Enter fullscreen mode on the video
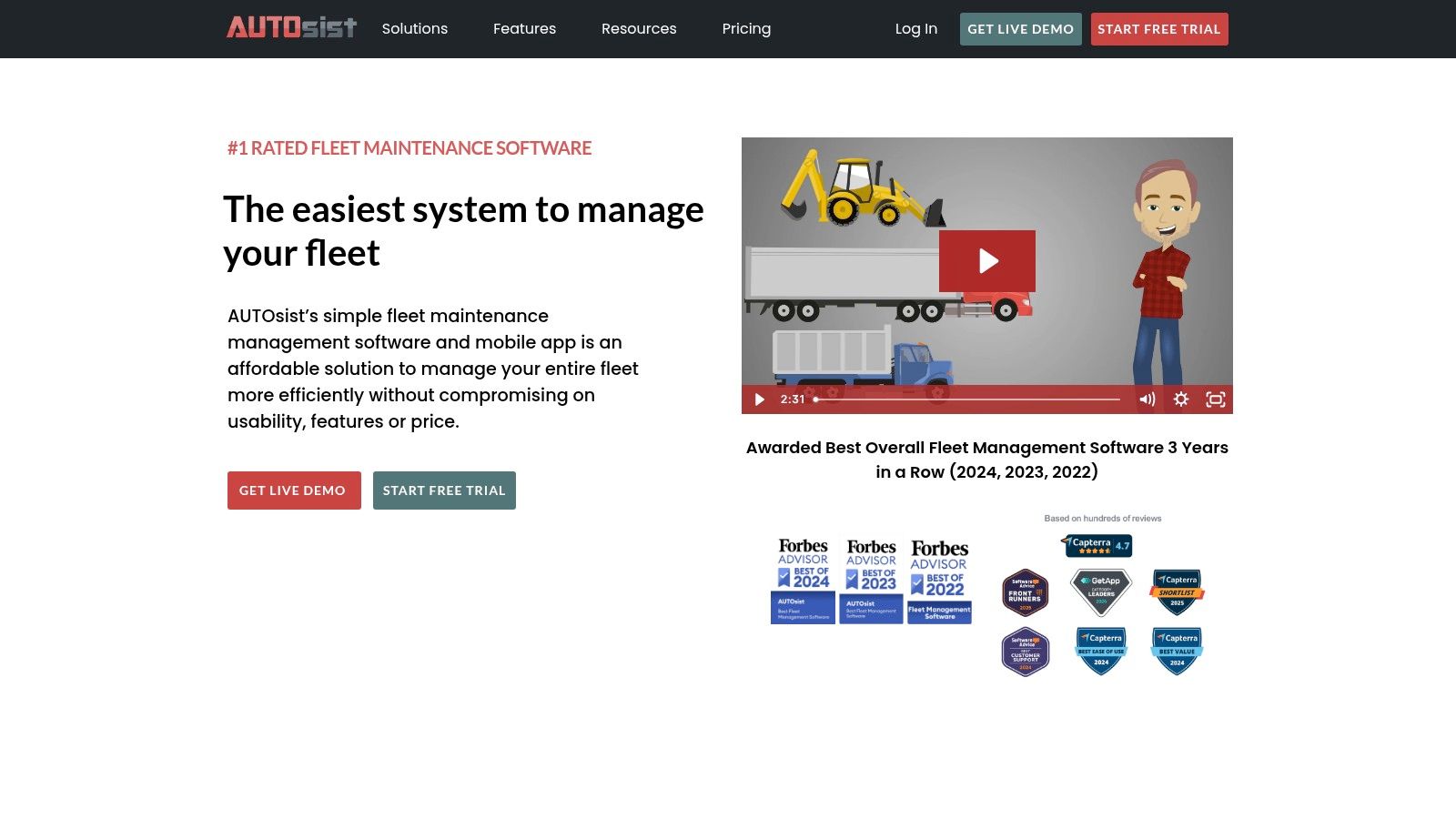Viewport: 1456px width, 819px height. coord(1215,399)
